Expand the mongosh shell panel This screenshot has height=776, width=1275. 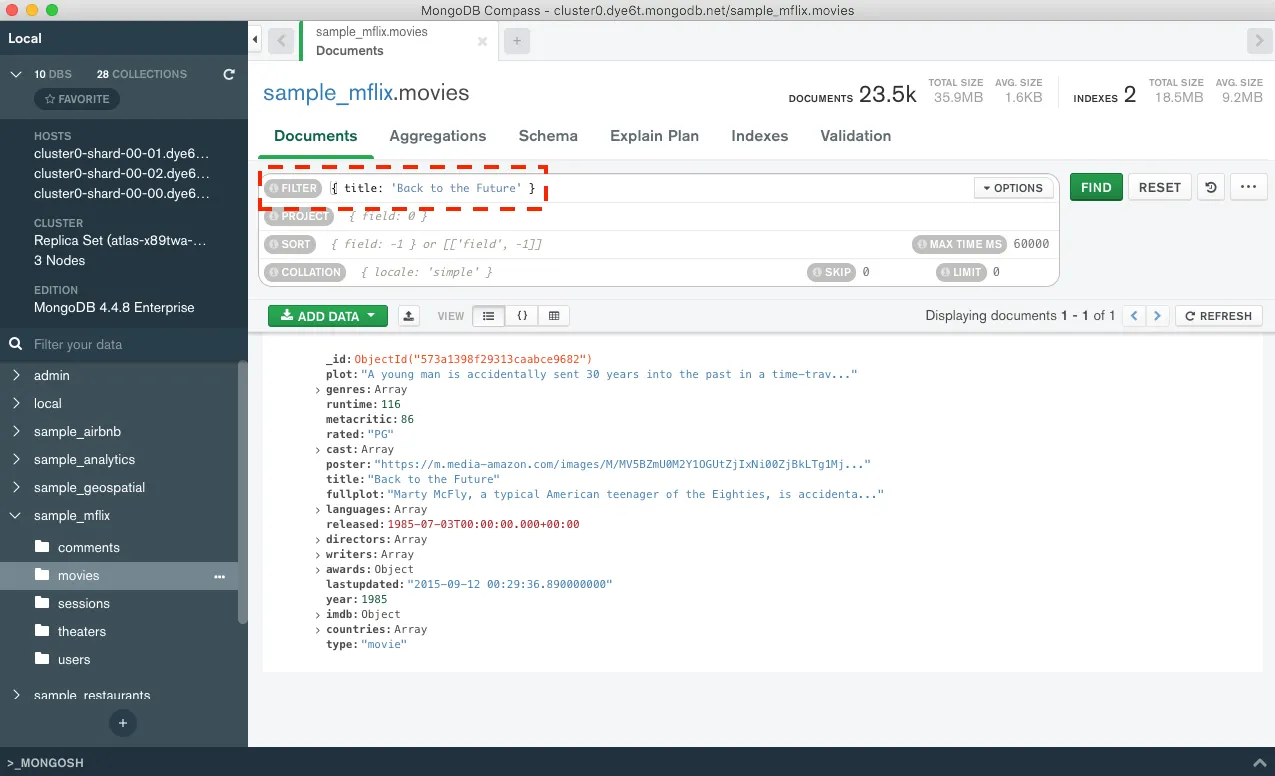(1259, 763)
